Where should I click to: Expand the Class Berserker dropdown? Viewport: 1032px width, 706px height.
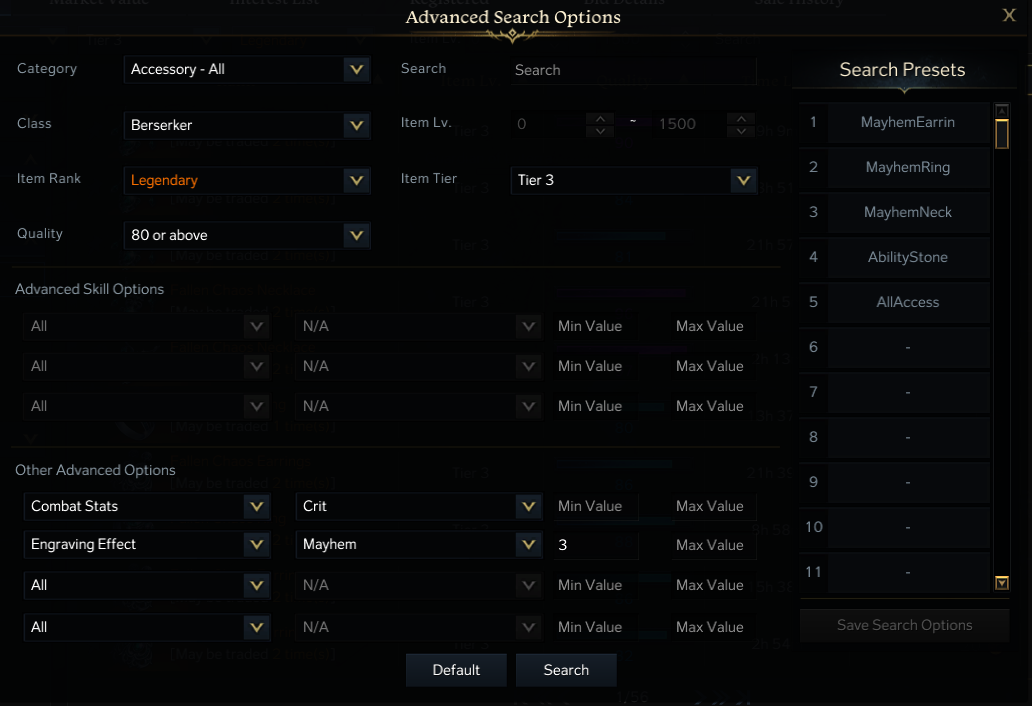click(356, 125)
